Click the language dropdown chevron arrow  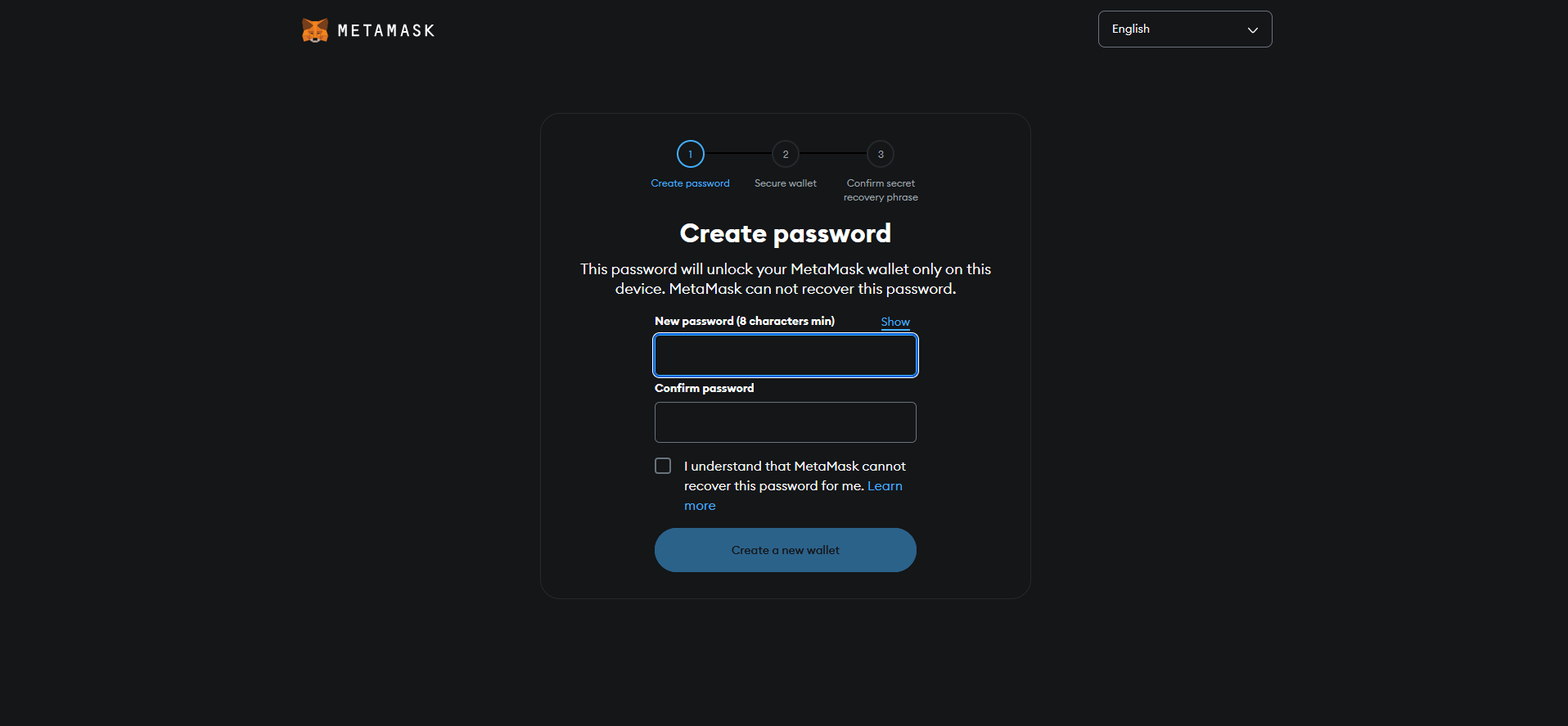1252,30
